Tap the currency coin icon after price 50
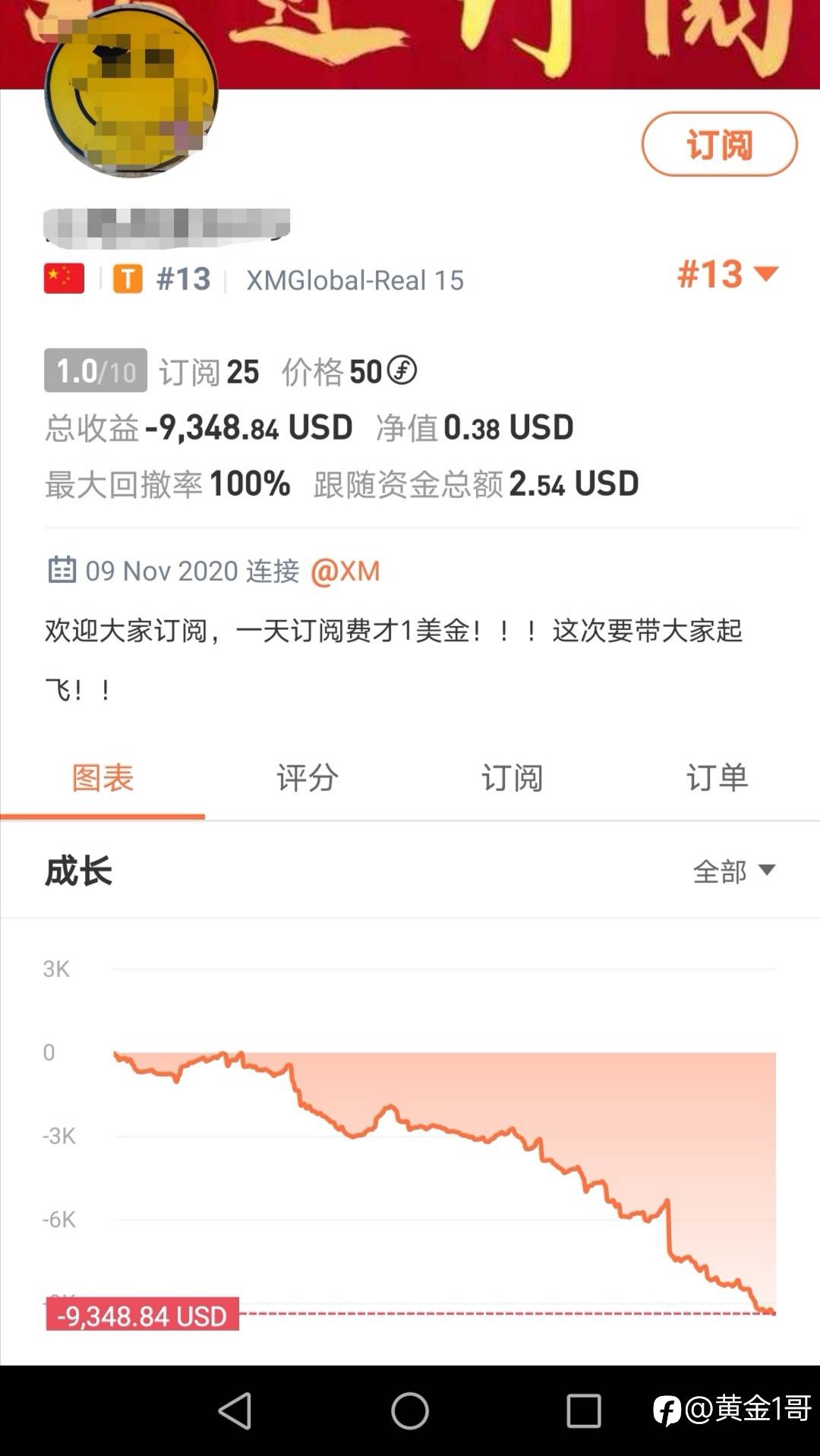This screenshot has width=820, height=1456. [x=402, y=370]
